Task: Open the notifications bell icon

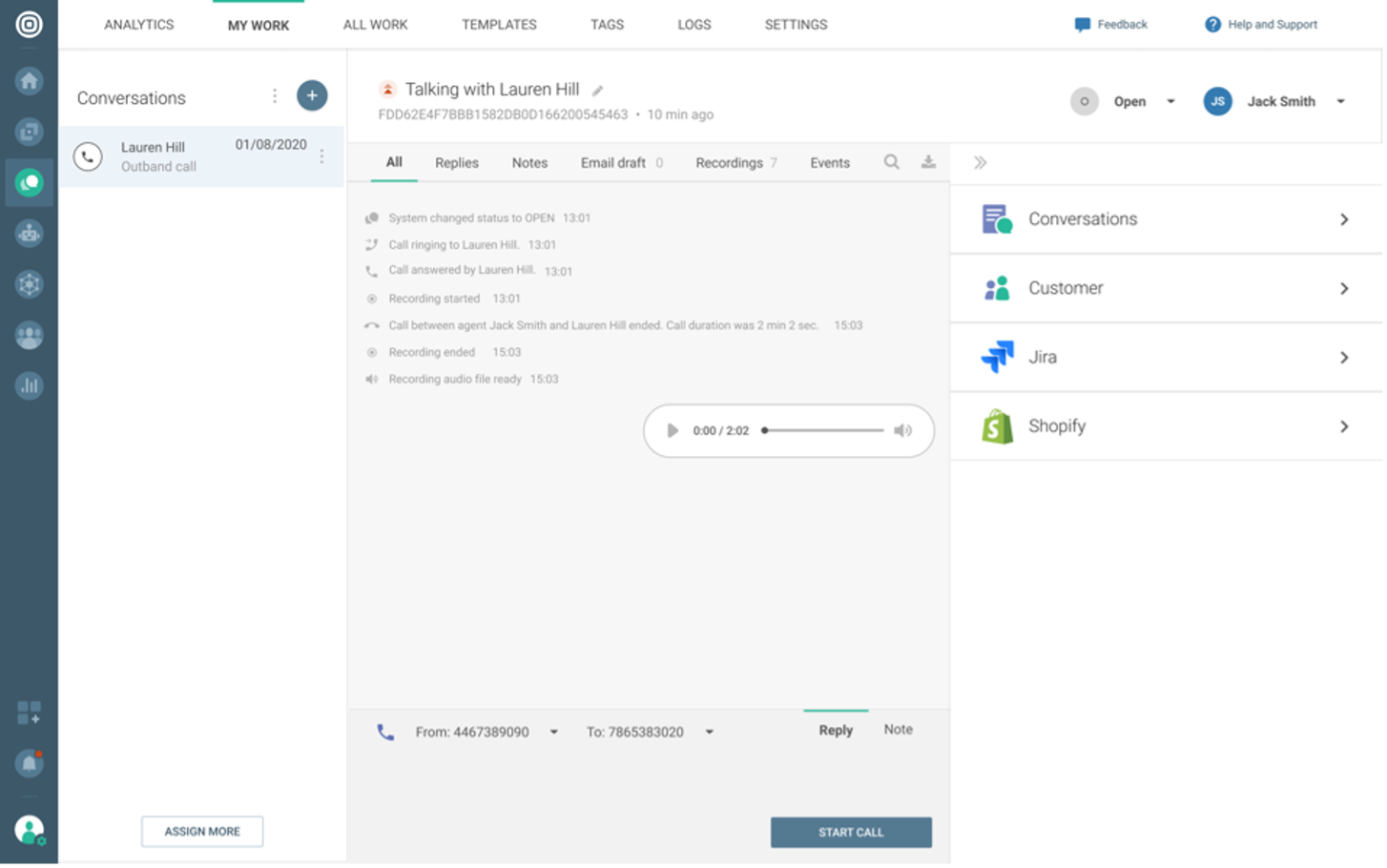Action: (x=29, y=763)
